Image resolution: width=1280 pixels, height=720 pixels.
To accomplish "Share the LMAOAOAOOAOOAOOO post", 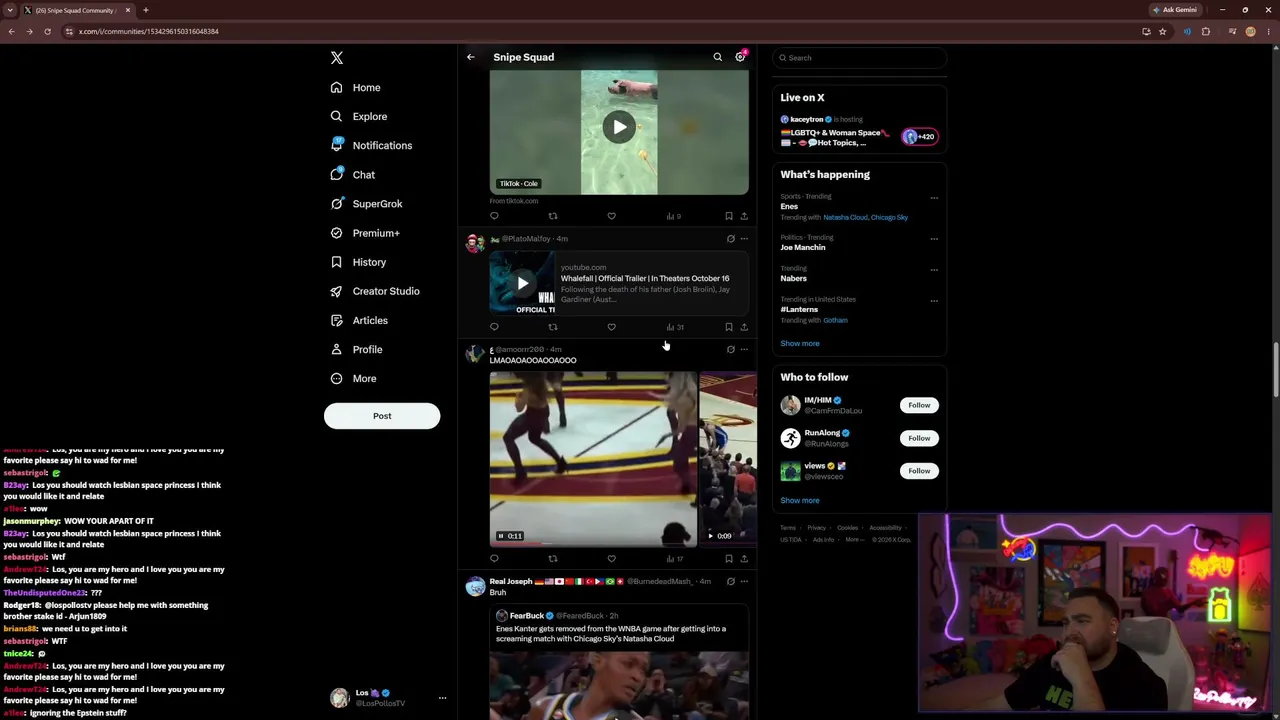I will (744, 559).
